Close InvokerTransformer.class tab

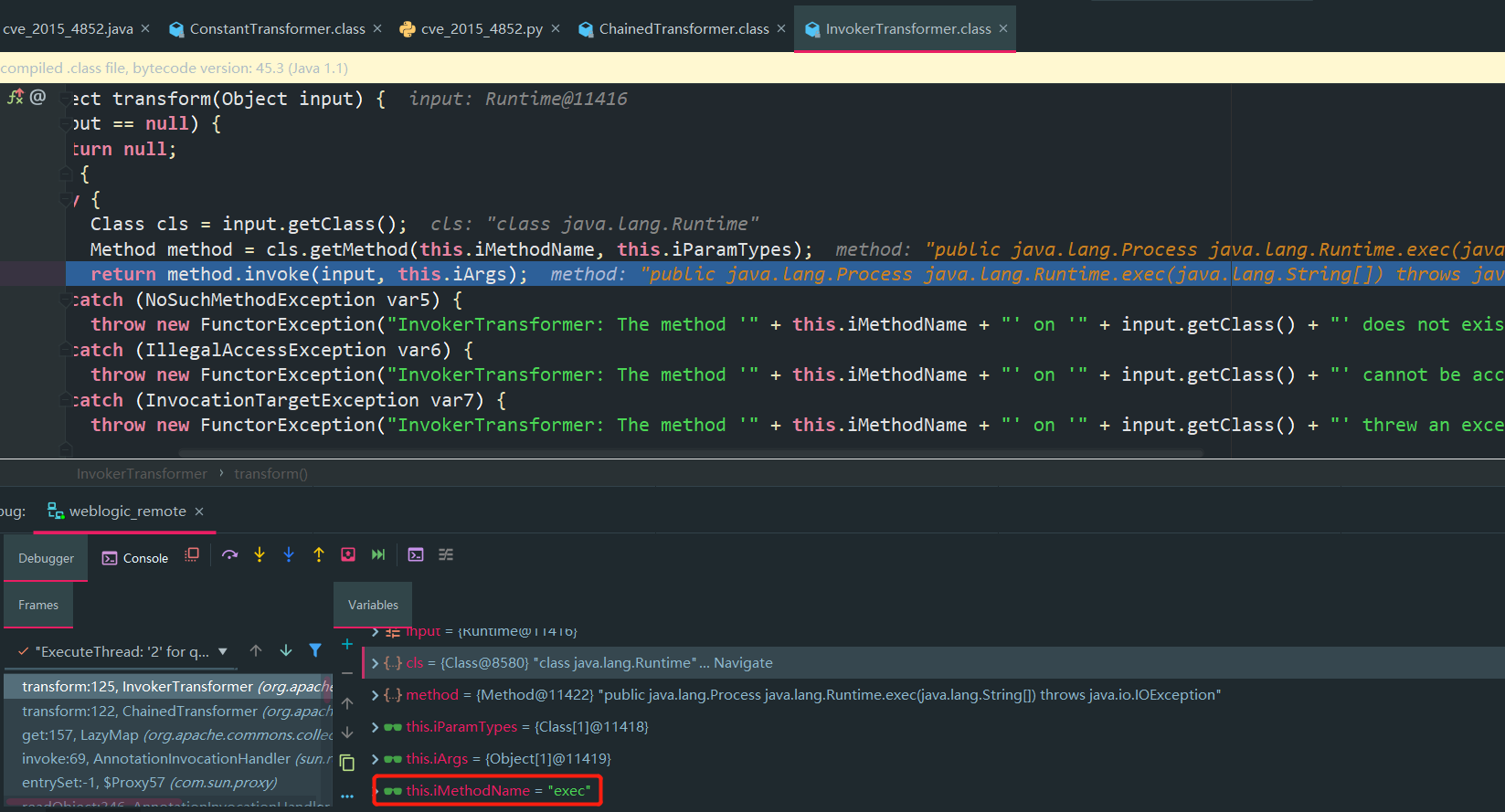[x=1003, y=29]
